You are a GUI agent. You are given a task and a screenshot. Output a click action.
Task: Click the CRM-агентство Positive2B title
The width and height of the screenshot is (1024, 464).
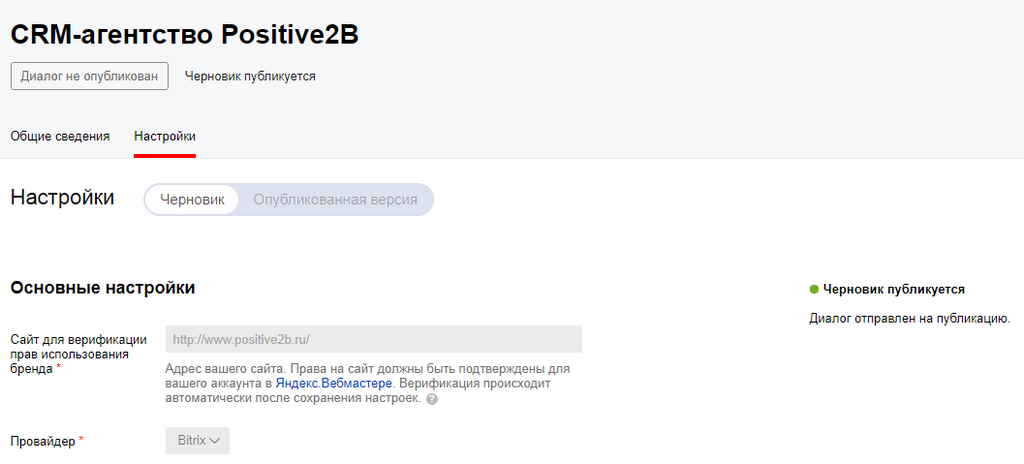185,35
